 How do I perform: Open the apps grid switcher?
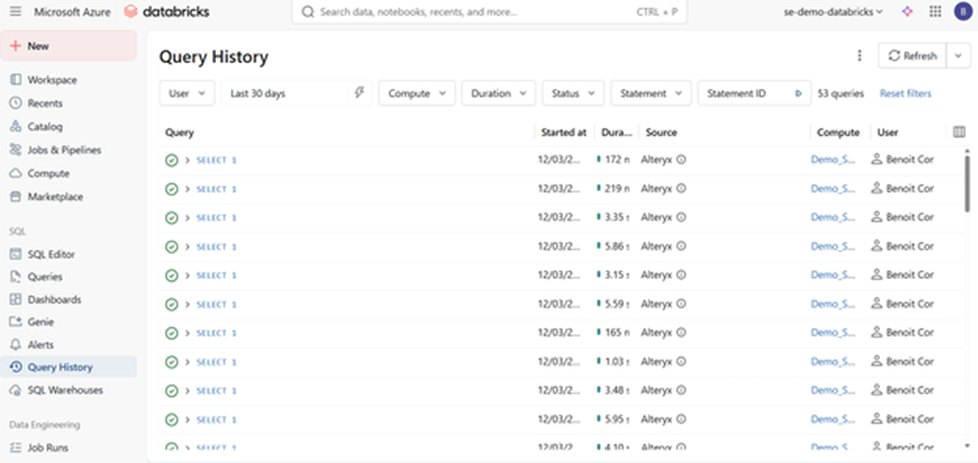click(x=935, y=11)
